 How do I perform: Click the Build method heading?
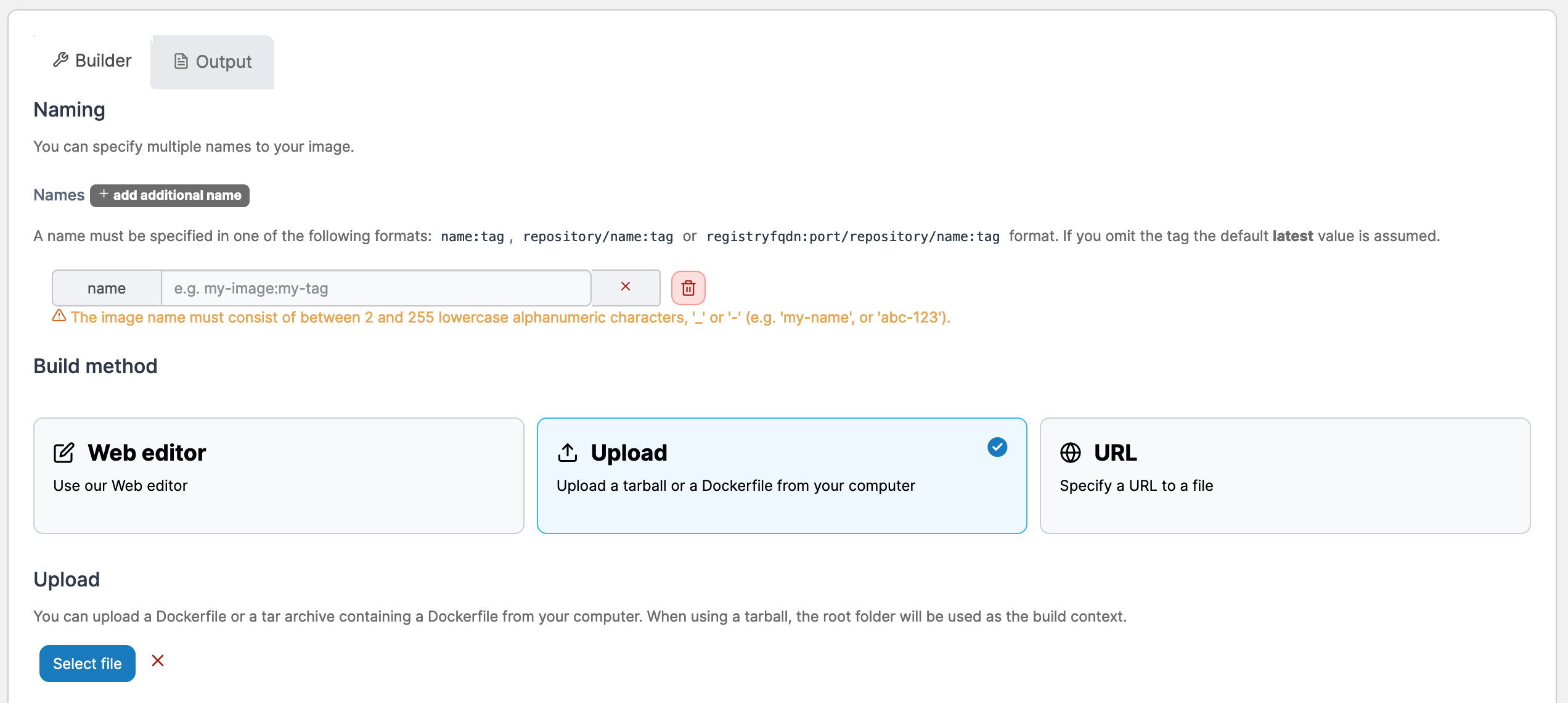(96, 366)
